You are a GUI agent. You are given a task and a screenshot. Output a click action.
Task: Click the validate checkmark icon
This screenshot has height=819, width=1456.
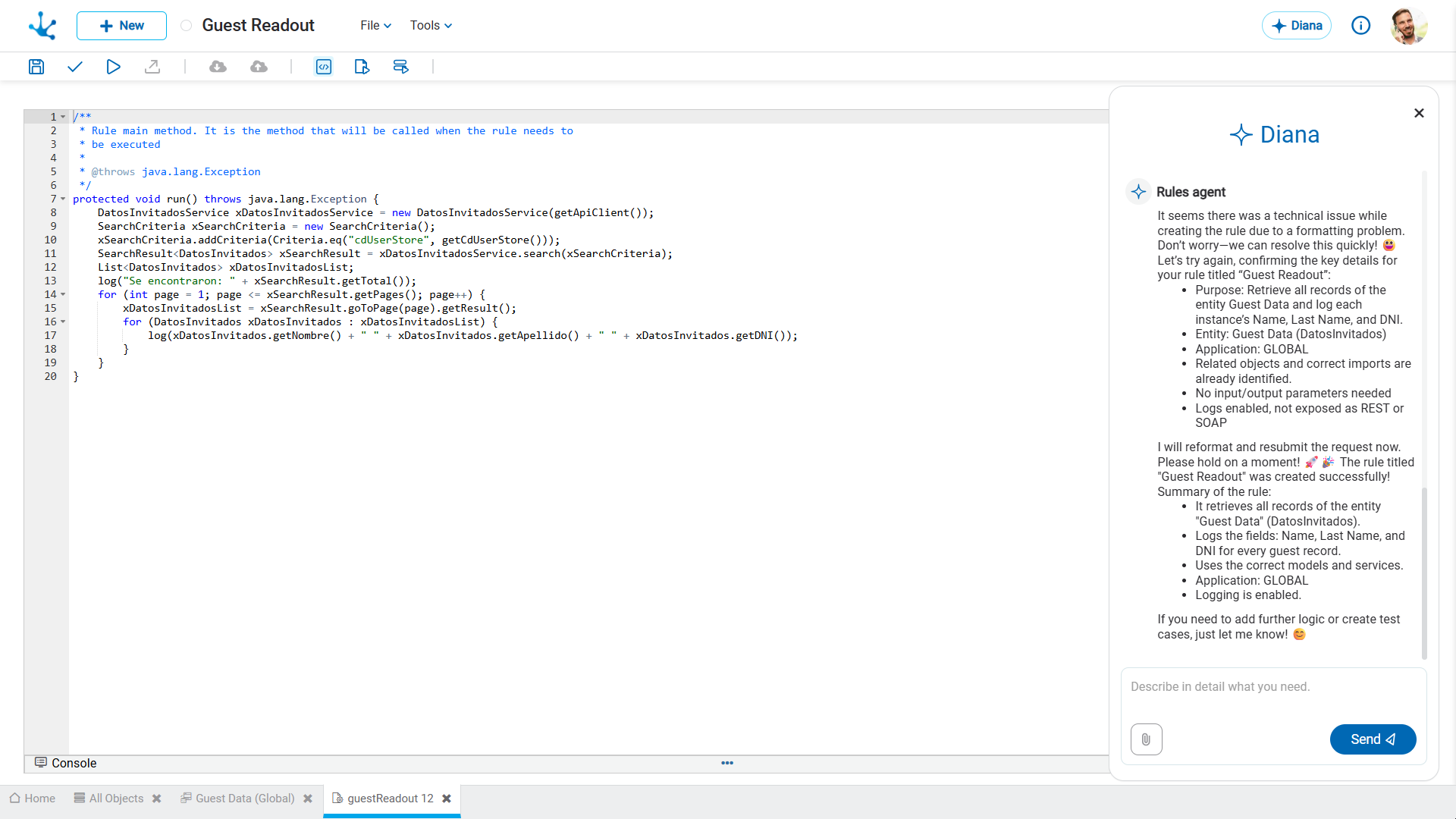tap(74, 67)
